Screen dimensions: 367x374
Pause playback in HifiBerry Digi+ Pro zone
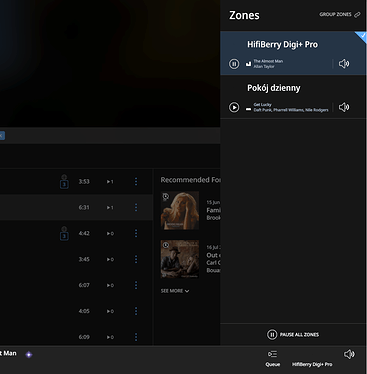[x=234, y=64]
